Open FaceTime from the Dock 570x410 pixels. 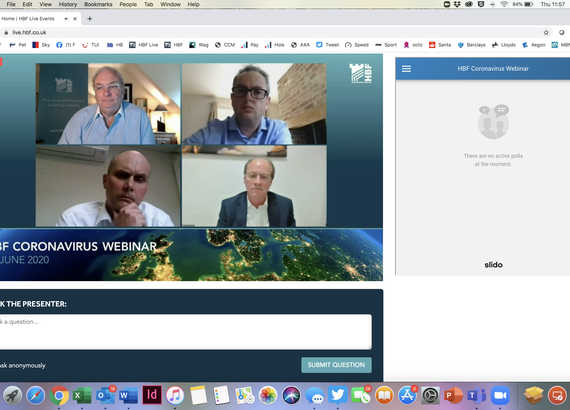coord(361,395)
